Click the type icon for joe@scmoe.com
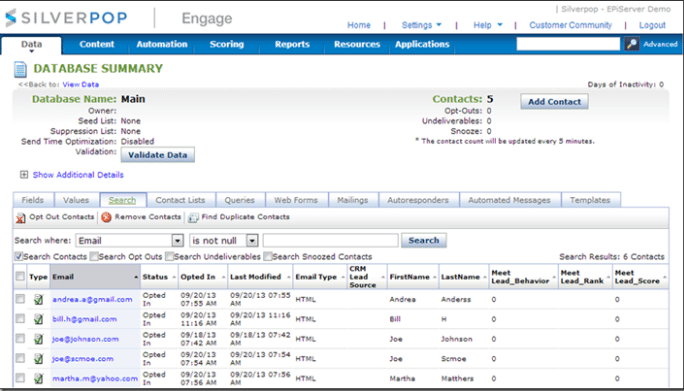This screenshot has height=391, width=684. [38, 359]
